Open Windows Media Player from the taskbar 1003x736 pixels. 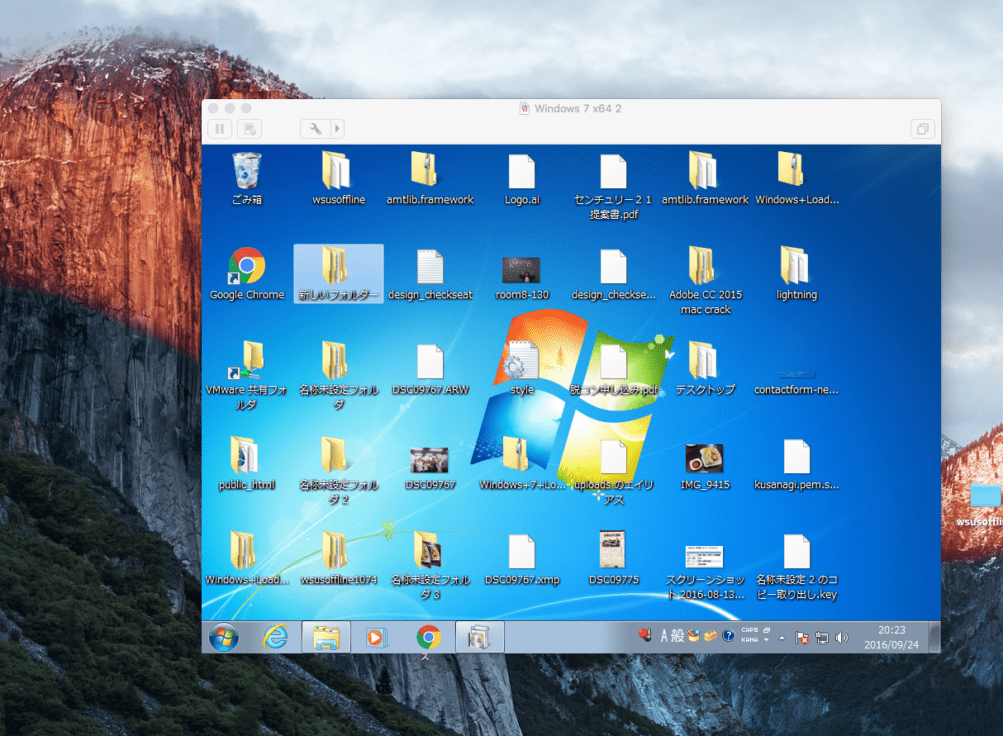click(377, 637)
